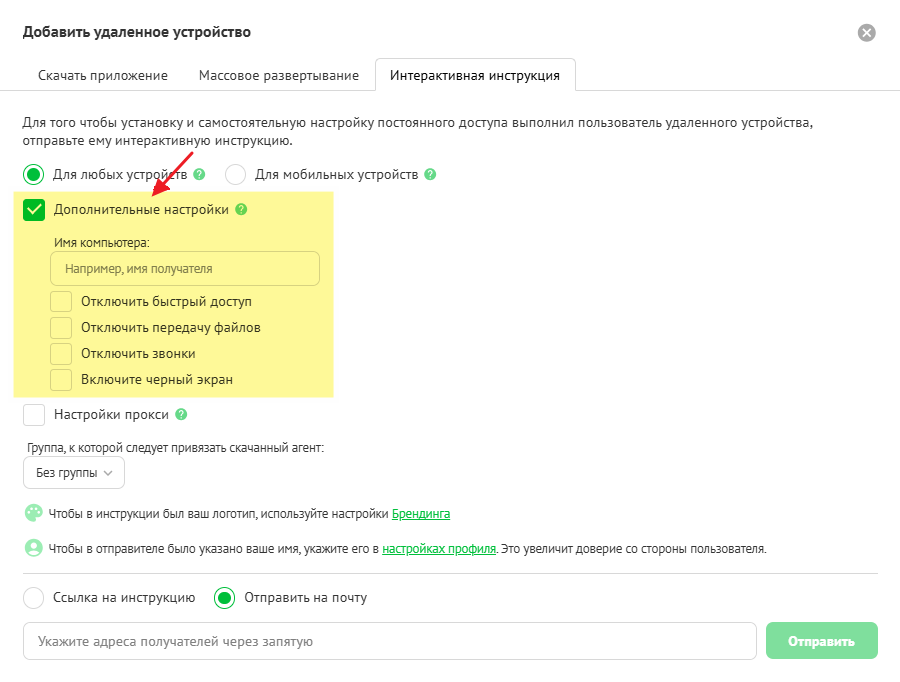Click help icon next to 'Для любых устройств'

tap(200, 174)
